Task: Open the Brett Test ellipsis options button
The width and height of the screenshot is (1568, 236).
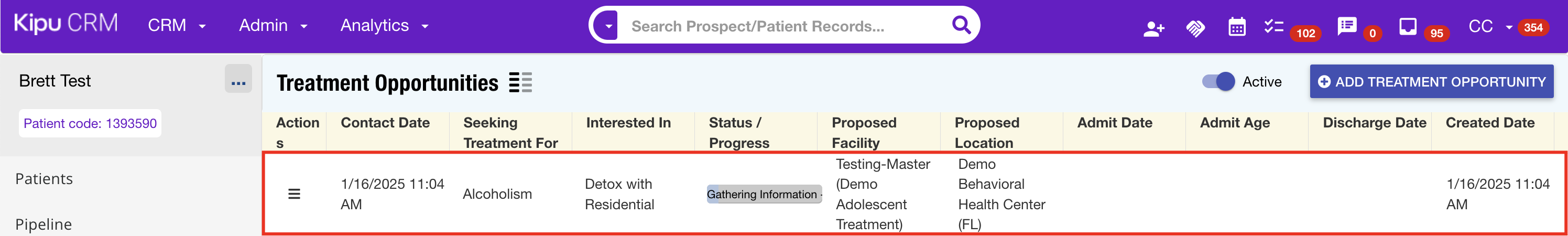Action: (x=238, y=79)
